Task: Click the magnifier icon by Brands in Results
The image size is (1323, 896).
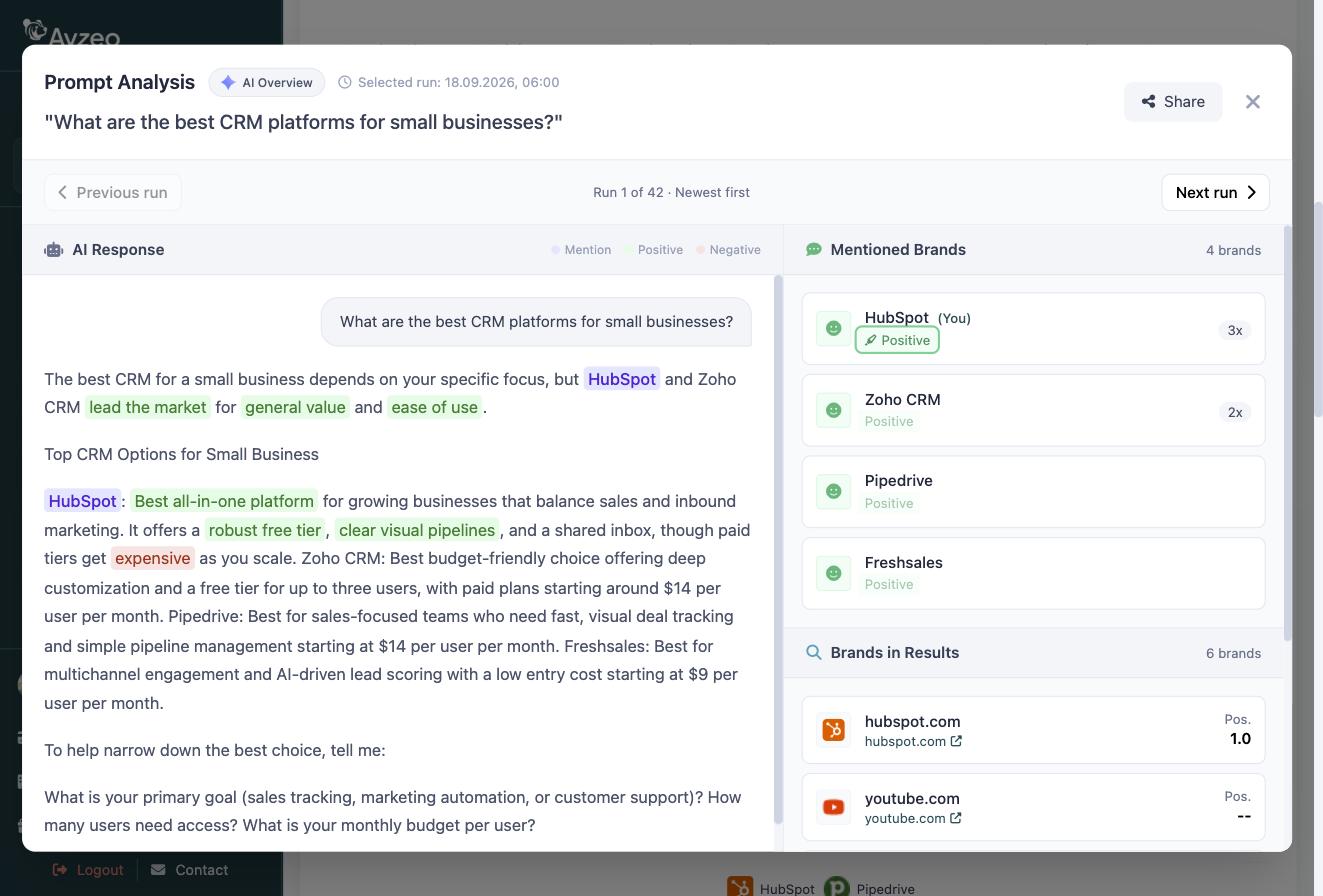Action: 814,652
